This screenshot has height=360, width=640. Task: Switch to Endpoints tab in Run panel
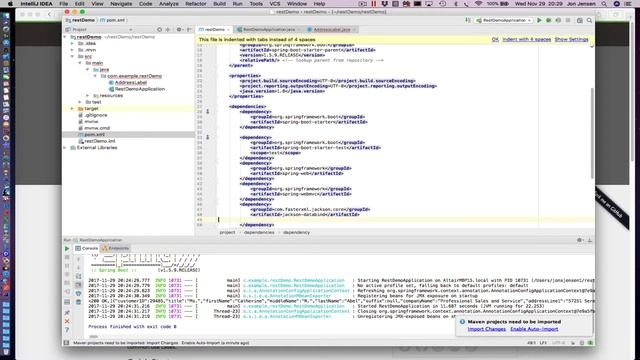tap(116, 248)
